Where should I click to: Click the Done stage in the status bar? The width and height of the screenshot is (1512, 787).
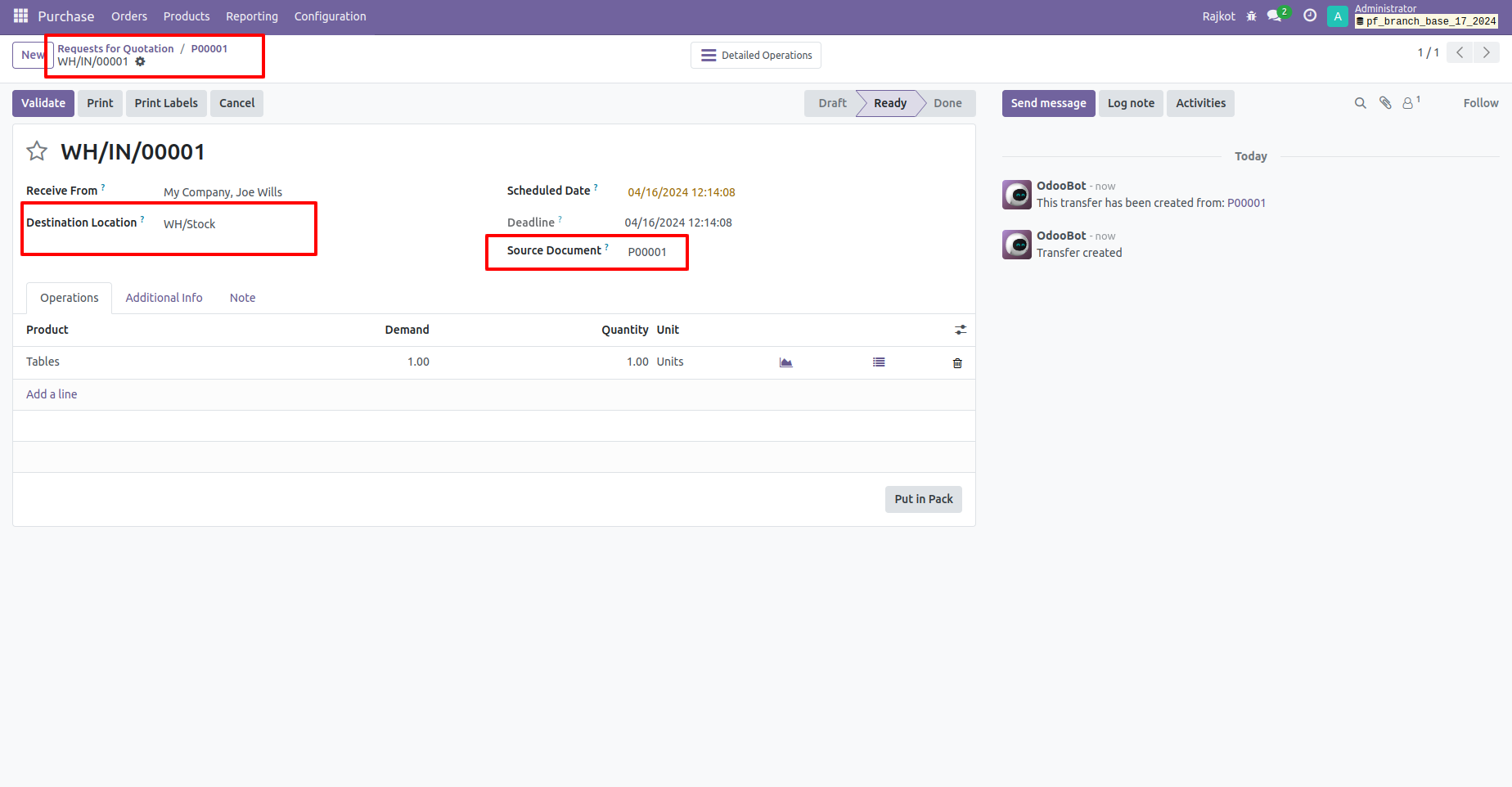947,103
